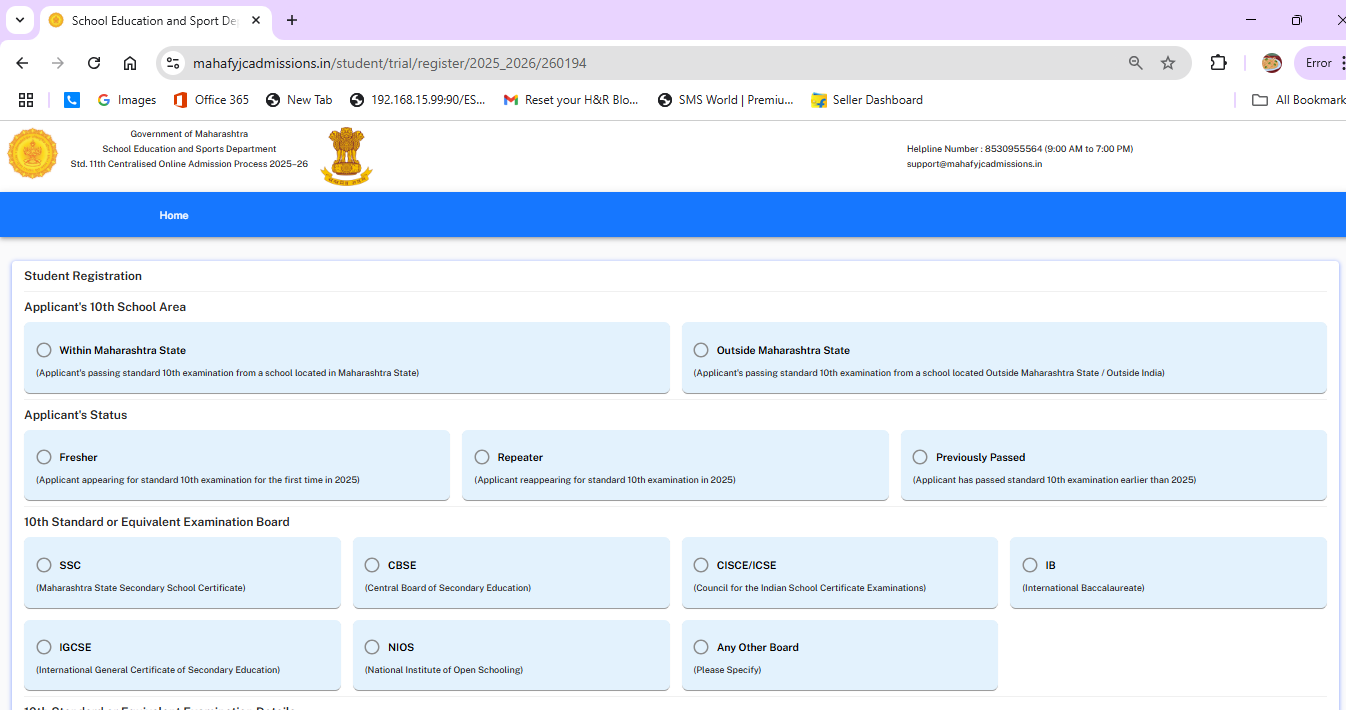
Task: Open the blue phone bookmark icon
Action: tap(72, 100)
